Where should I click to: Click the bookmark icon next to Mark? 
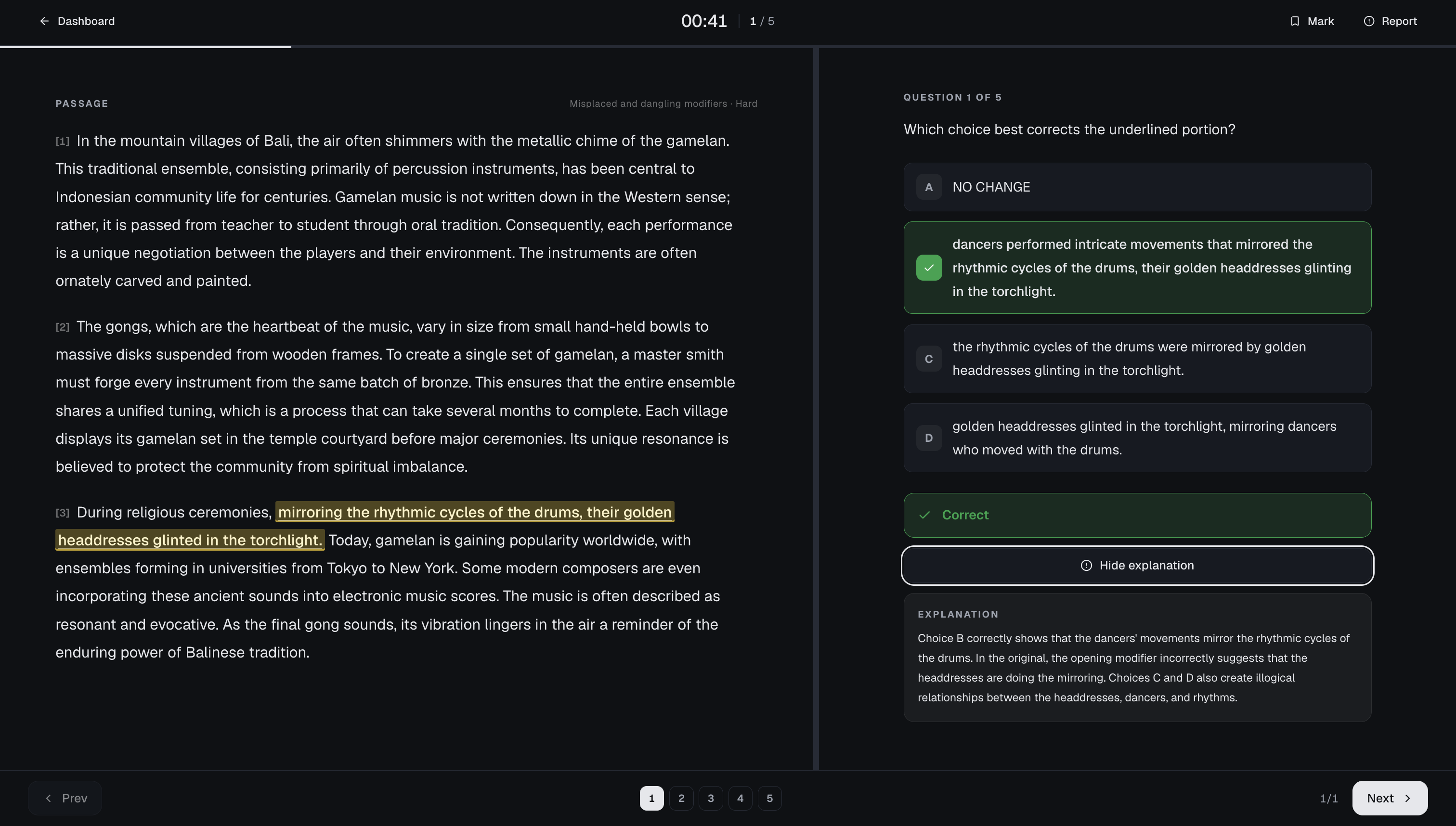pyautogui.click(x=1294, y=21)
